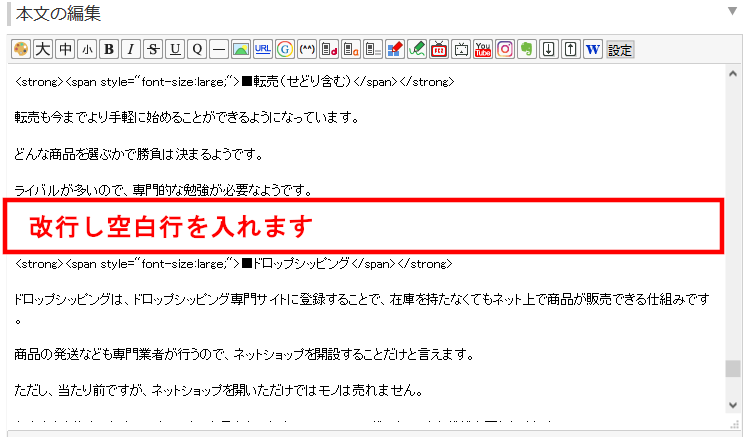Click the document icon with orange a
The width and height of the screenshot is (748, 437).
pyautogui.click(x=351, y=49)
